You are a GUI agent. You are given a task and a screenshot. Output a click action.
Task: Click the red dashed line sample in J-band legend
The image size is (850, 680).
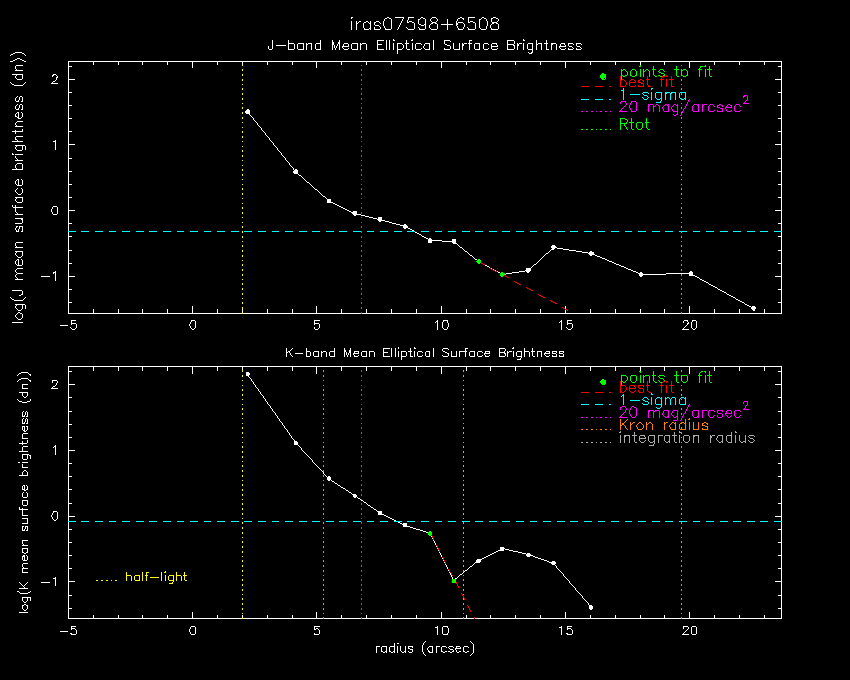coord(595,86)
